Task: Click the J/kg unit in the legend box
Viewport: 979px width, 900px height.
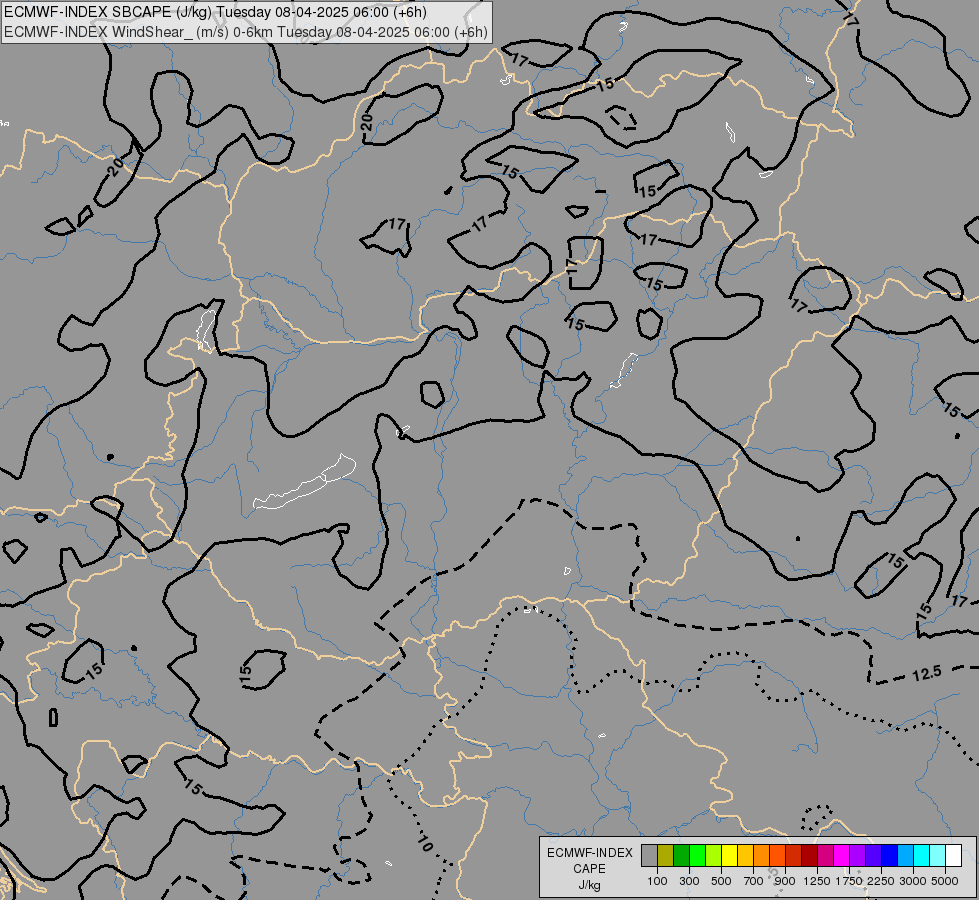Action: click(589, 885)
